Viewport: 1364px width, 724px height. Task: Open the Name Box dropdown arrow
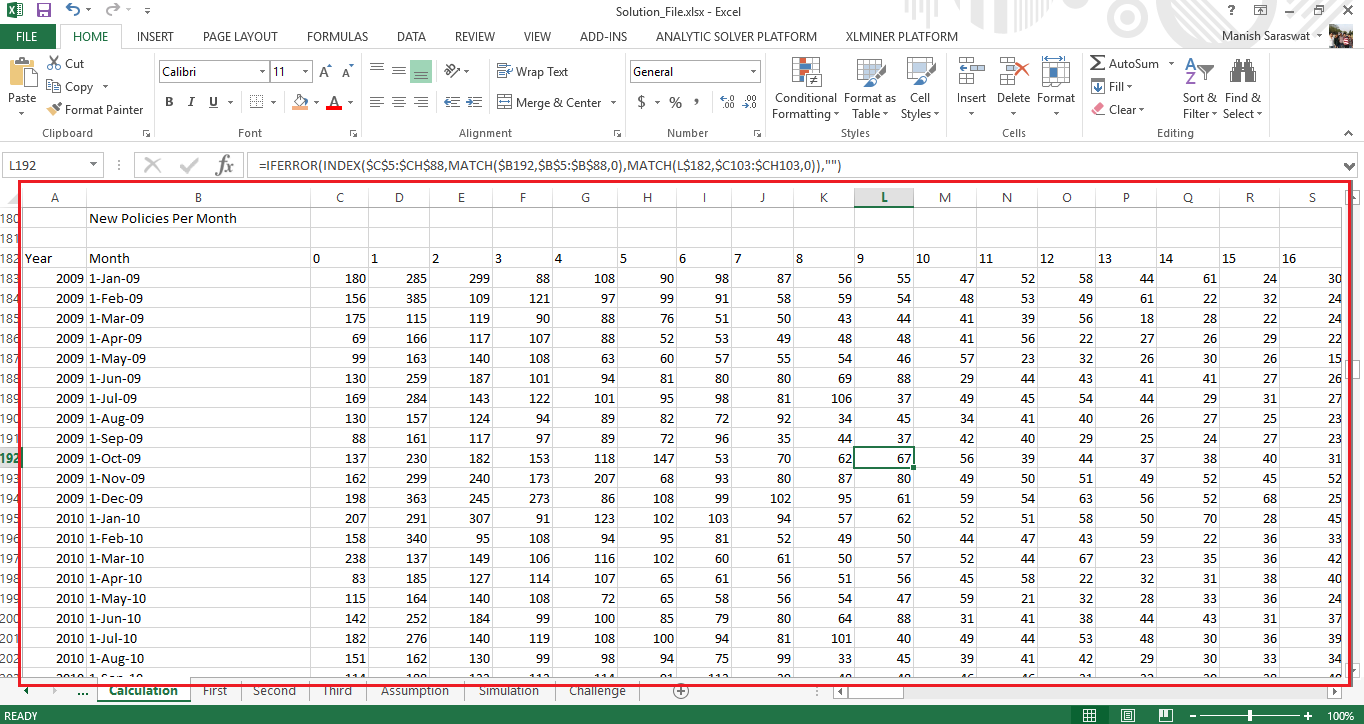tap(94, 165)
